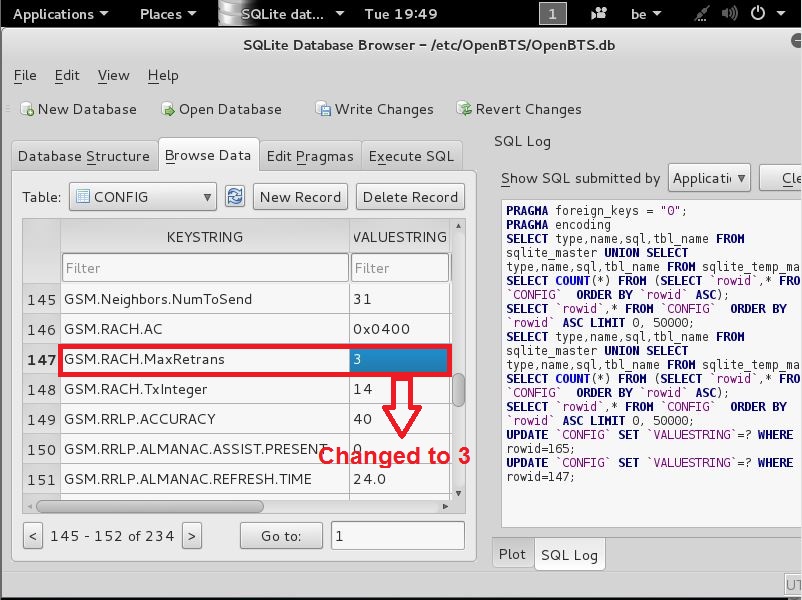Go to previous records with the '<' button
Image resolution: width=802 pixels, height=600 pixels.
33,536
